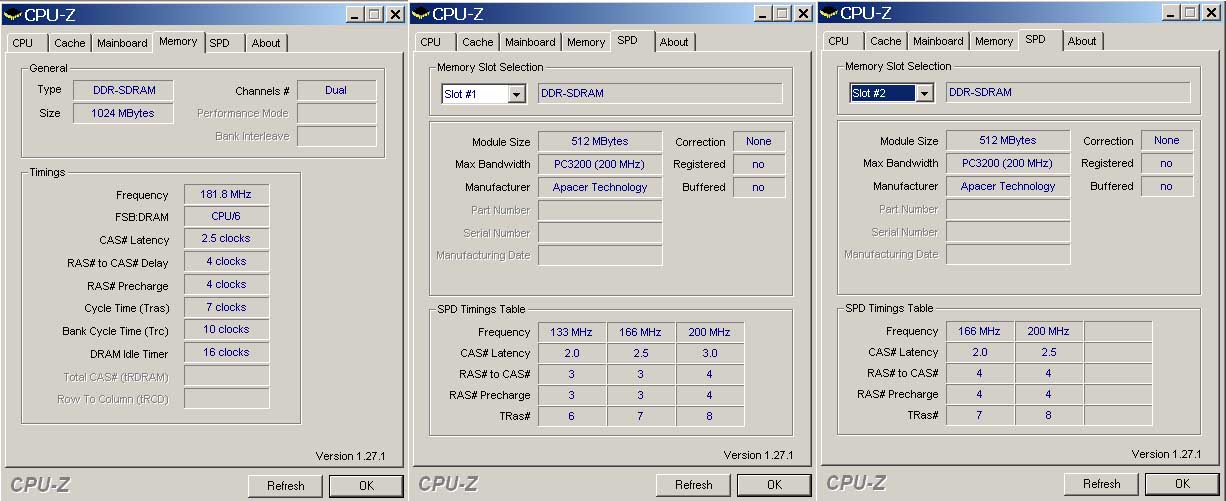Close the left CPU-Z Memory window
This screenshot has width=1226, height=501.
click(395, 15)
